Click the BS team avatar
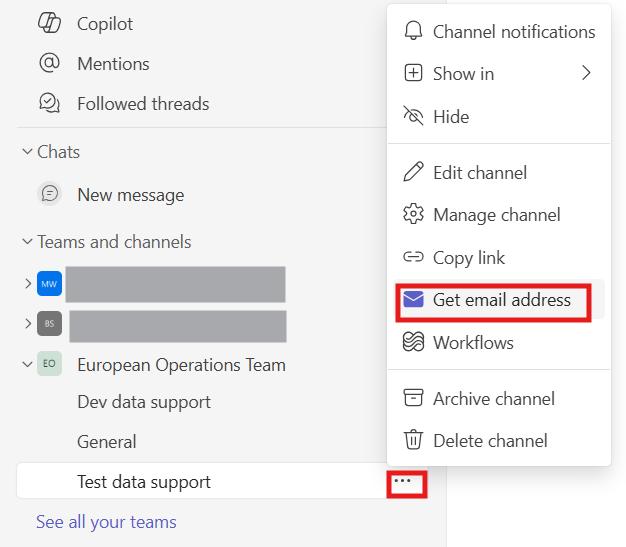This screenshot has width=626, height=547. tap(50, 323)
